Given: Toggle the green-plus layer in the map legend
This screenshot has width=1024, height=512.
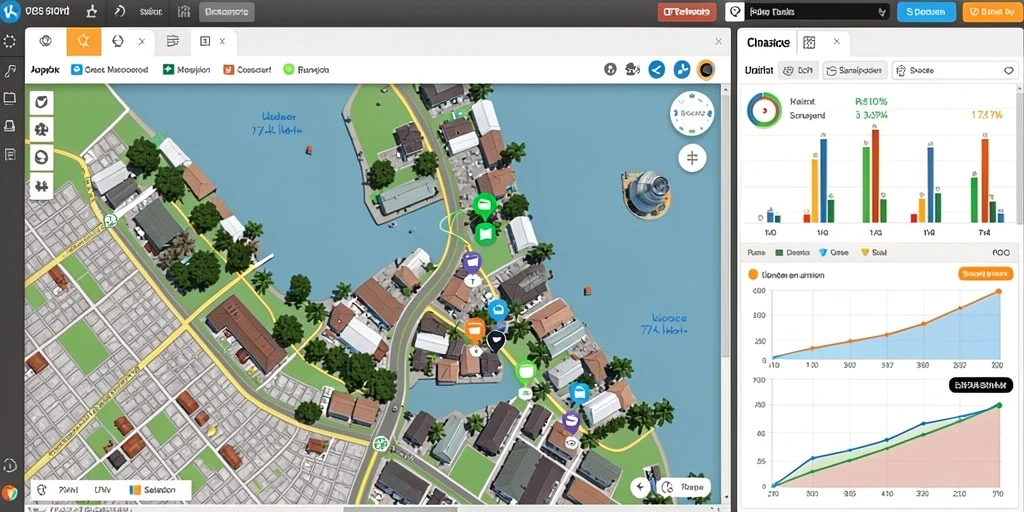Looking at the screenshot, I should point(186,69).
